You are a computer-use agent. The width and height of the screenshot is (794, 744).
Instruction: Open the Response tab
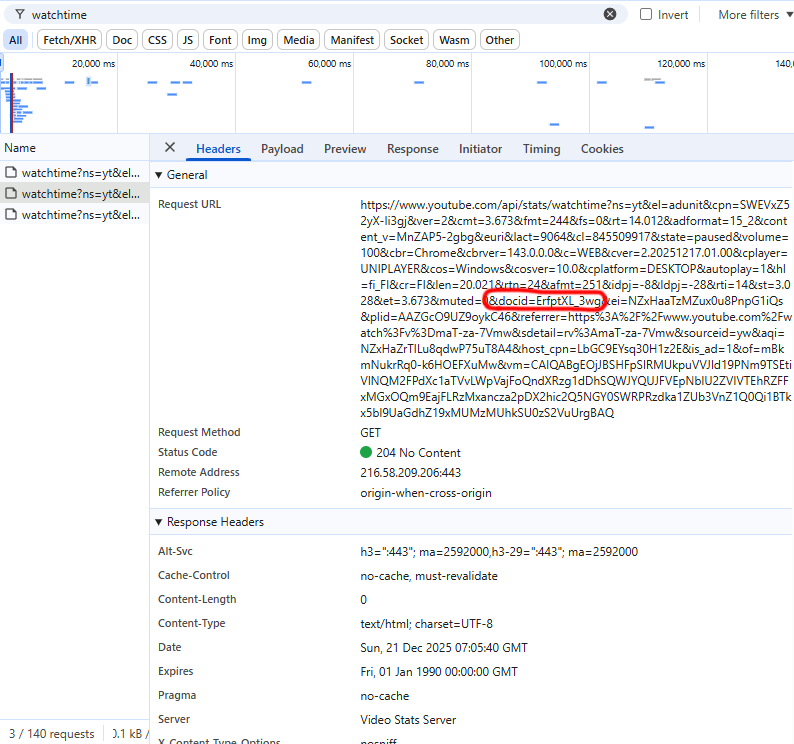click(x=413, y=148)
